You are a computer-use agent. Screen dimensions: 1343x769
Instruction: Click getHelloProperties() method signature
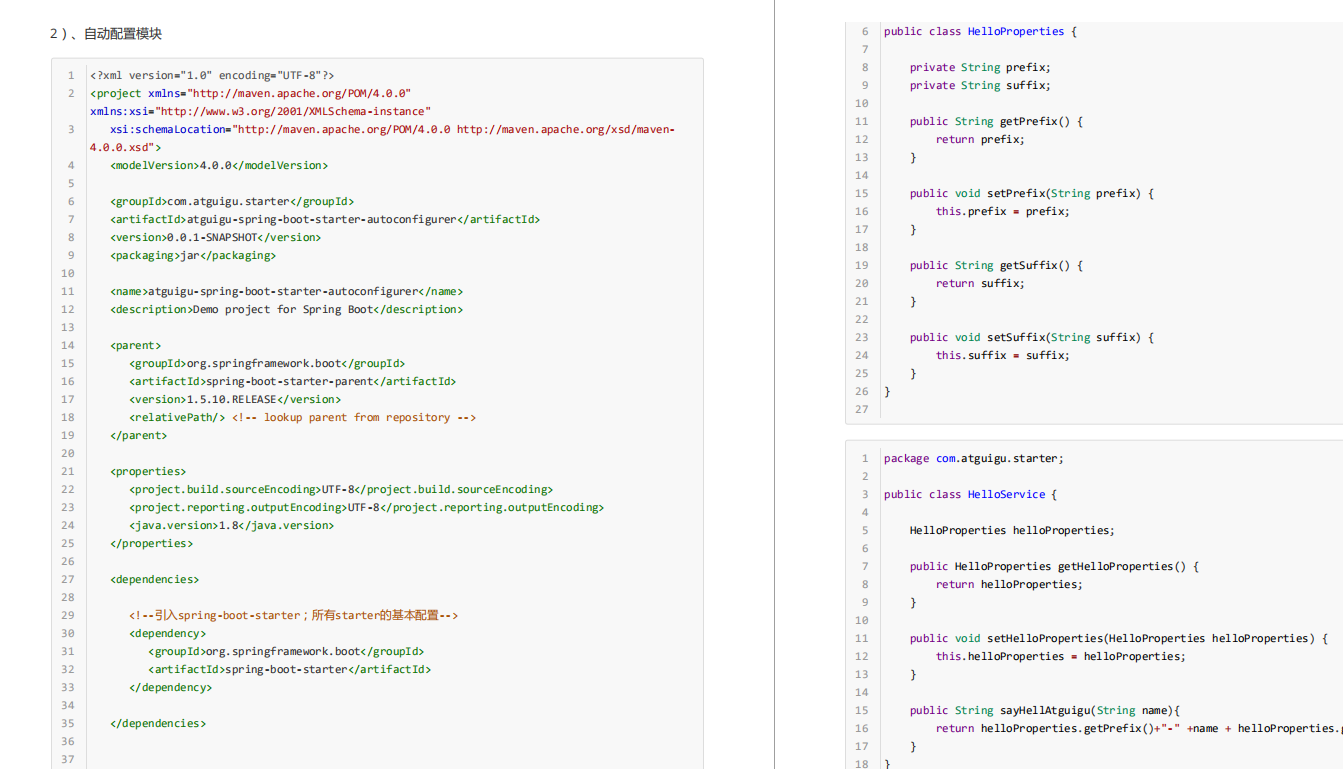point(1054,567)
